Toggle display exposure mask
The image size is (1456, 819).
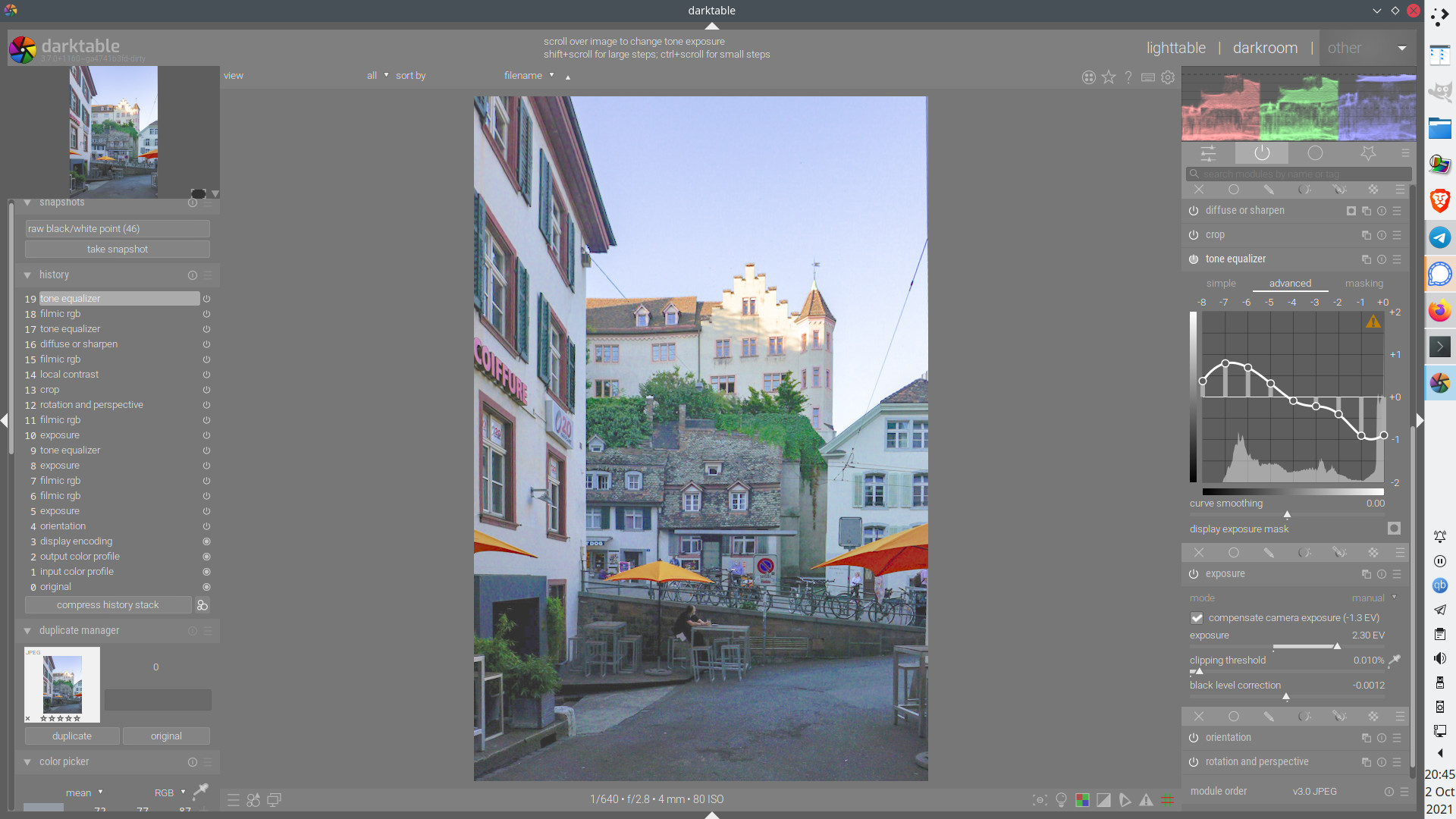1394,529
